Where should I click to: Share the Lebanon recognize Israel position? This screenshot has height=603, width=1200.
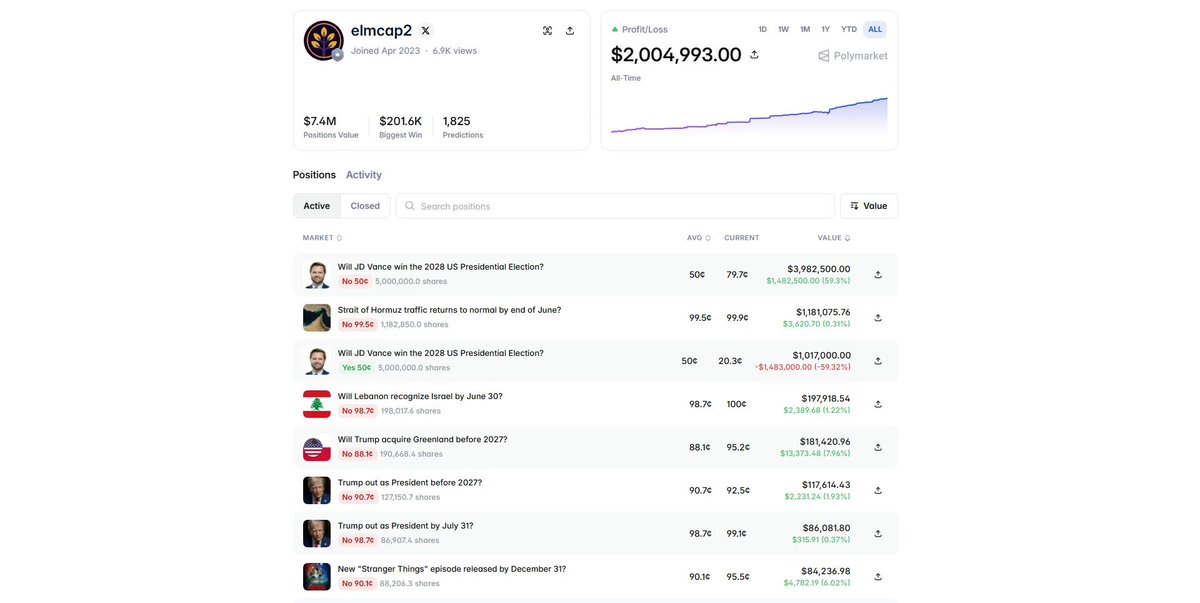[x=878, y=404]
